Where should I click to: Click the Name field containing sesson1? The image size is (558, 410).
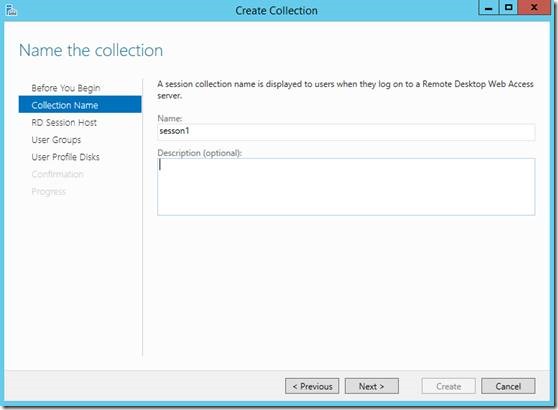(346, 131)
